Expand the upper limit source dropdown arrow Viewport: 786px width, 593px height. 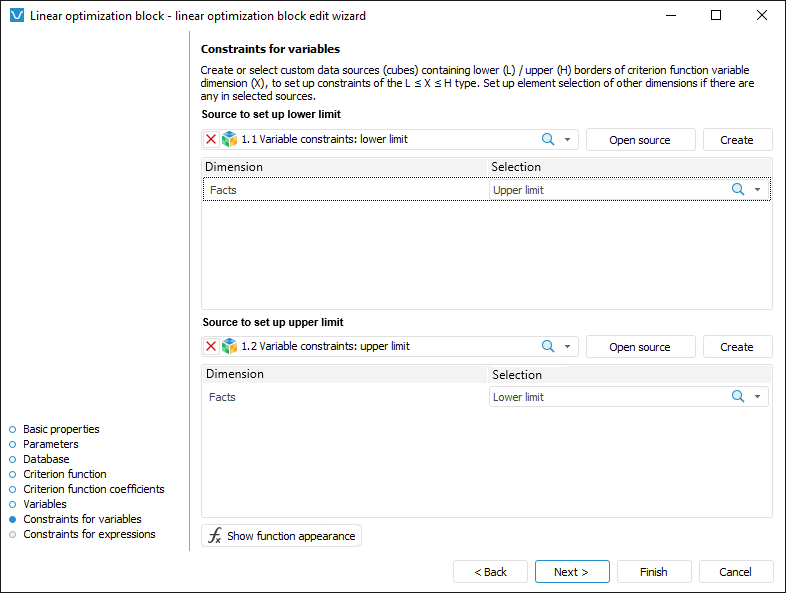coord(567,347)
